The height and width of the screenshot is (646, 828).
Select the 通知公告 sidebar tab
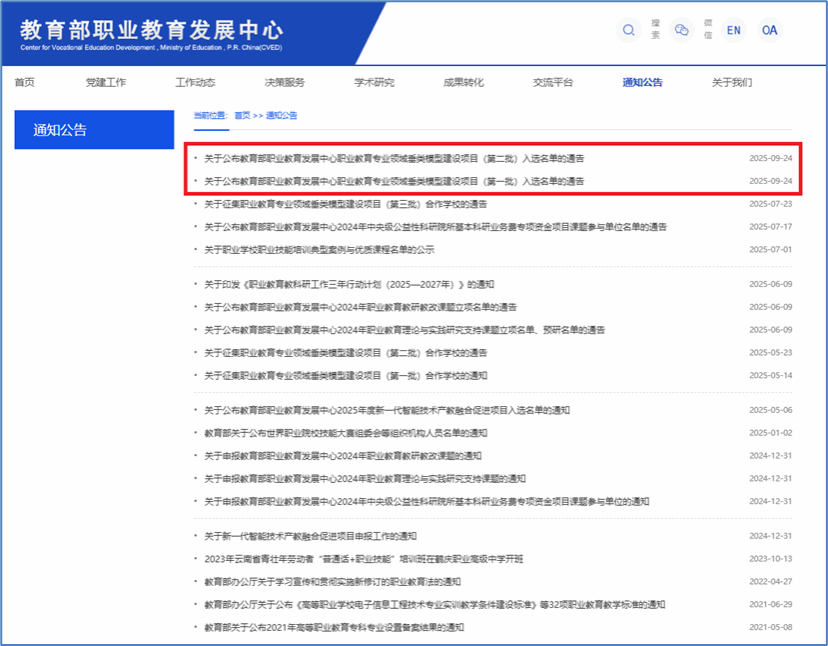point(95,130)
